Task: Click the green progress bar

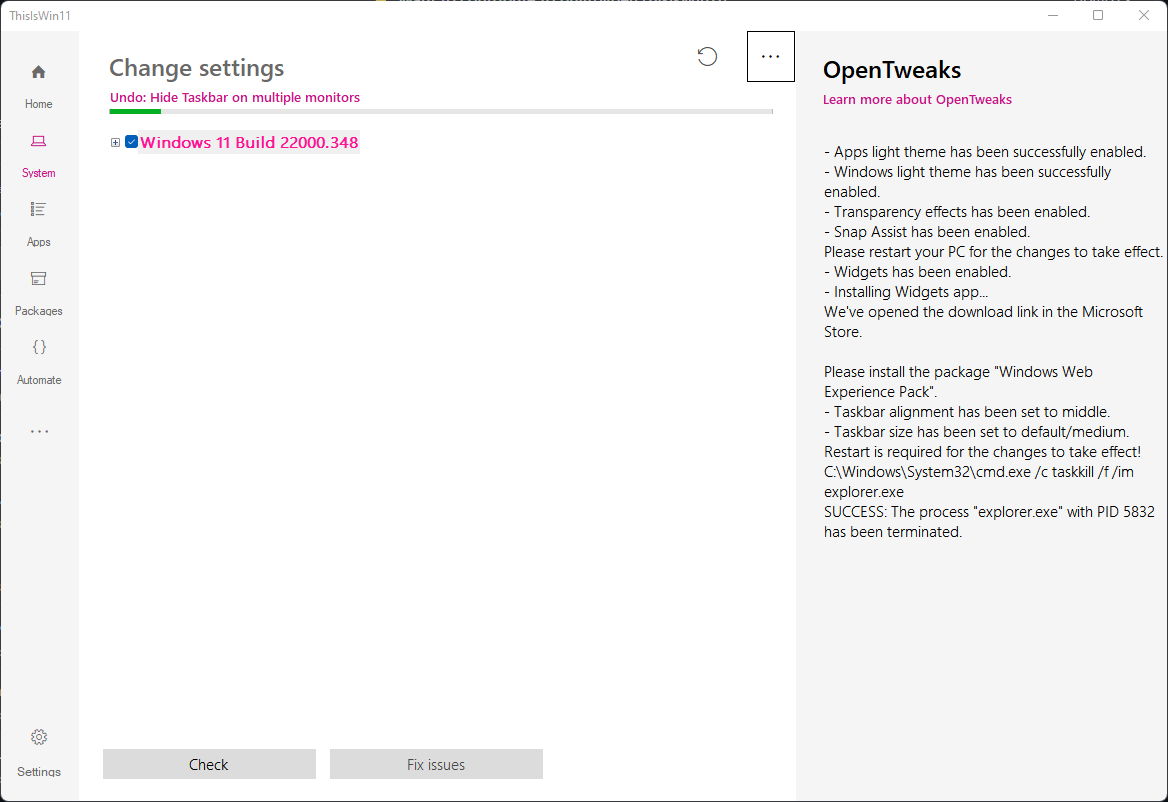Action: point(134,112)
